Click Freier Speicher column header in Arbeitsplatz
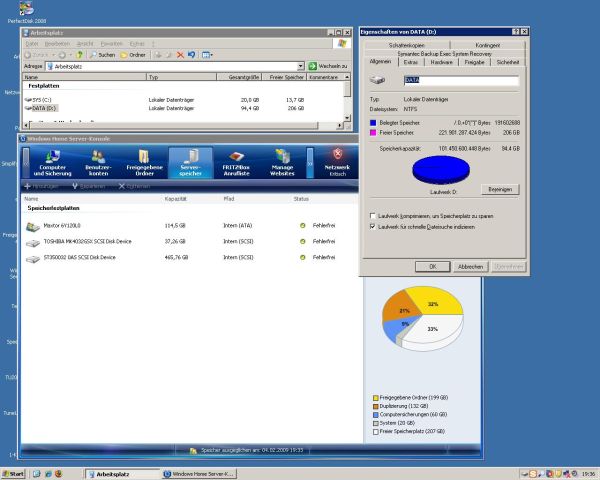The image size is (600, 480). coord(284,77)
